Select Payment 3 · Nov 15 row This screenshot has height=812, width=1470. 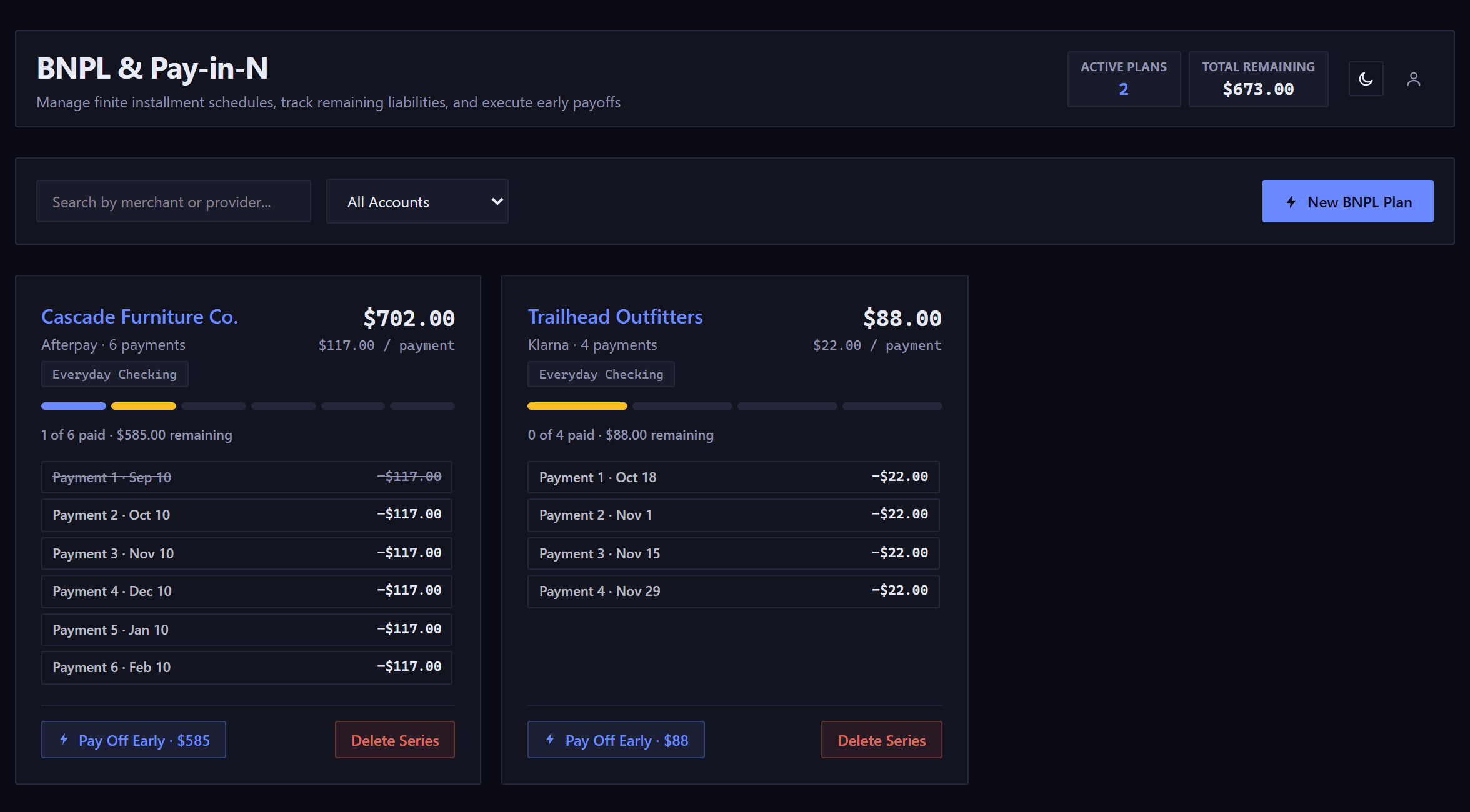(x=734, y=553)
